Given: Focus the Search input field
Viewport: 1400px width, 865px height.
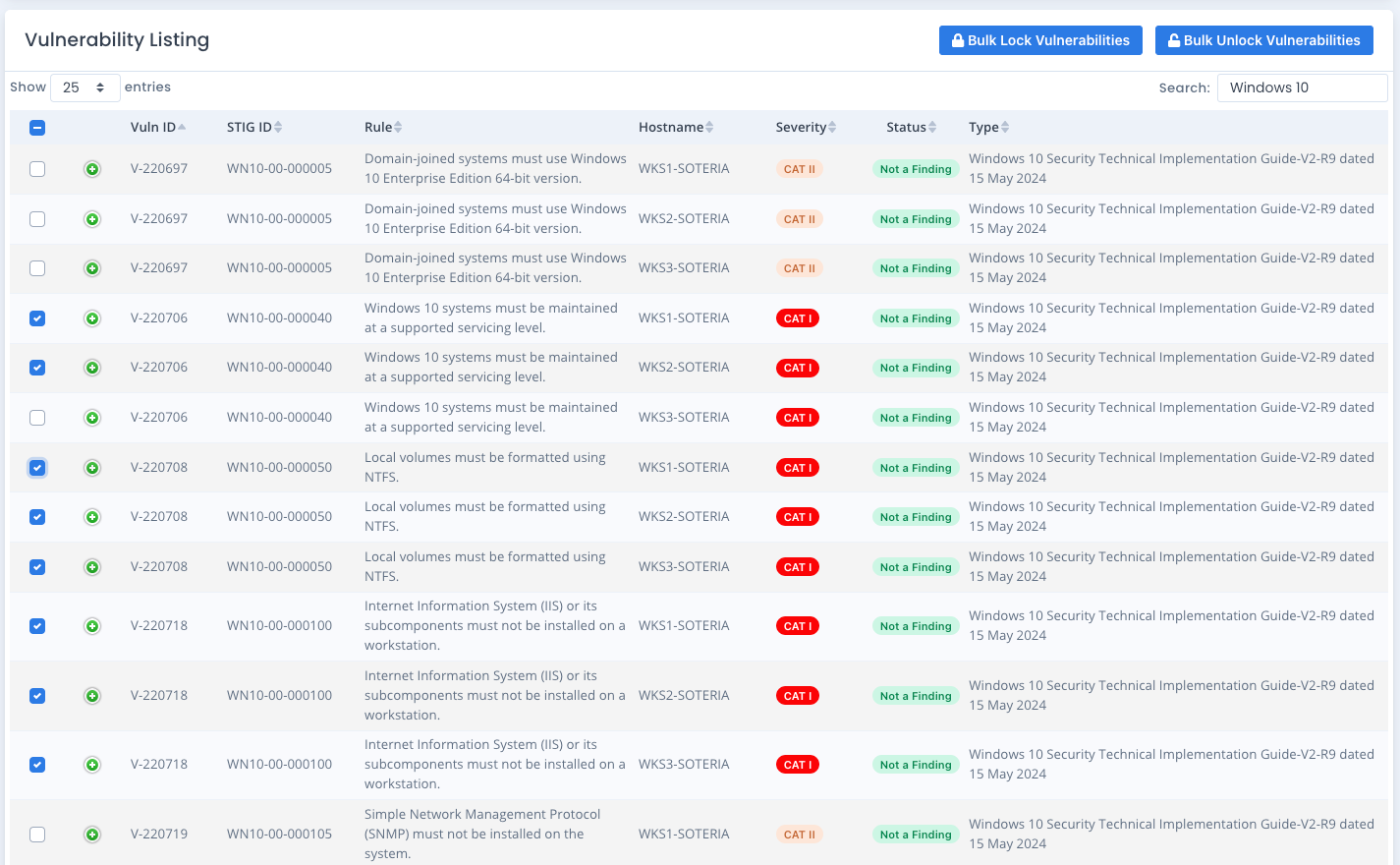Looking at the screenshot, I should [1302, 87].
